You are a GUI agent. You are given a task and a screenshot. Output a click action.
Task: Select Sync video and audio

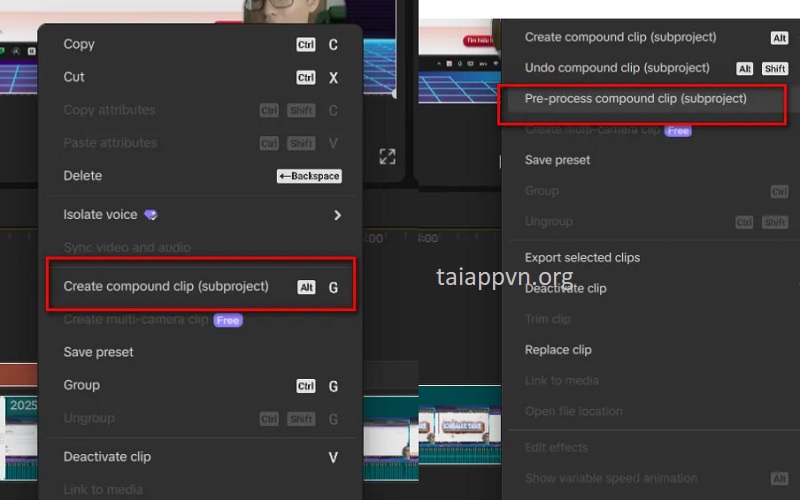pyautogui.click(x=201, y=247)
